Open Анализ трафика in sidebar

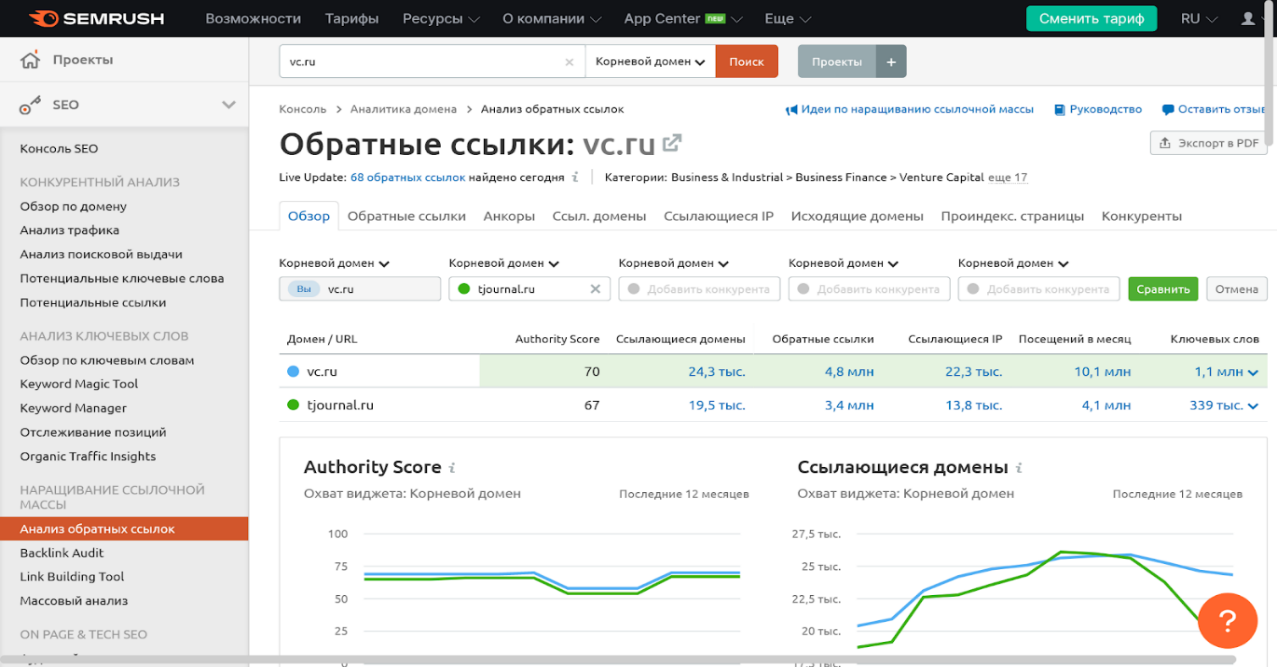70,231
